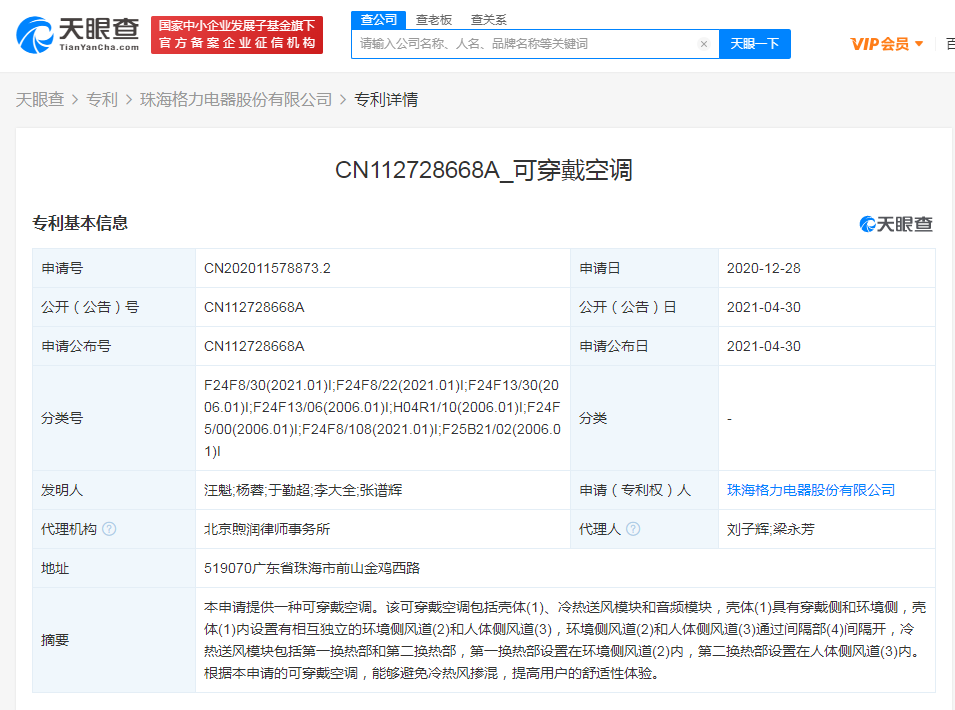
Task: Open 珠海格力电器股份有限公司 breadcrumb link
Action: click(236, 99)
